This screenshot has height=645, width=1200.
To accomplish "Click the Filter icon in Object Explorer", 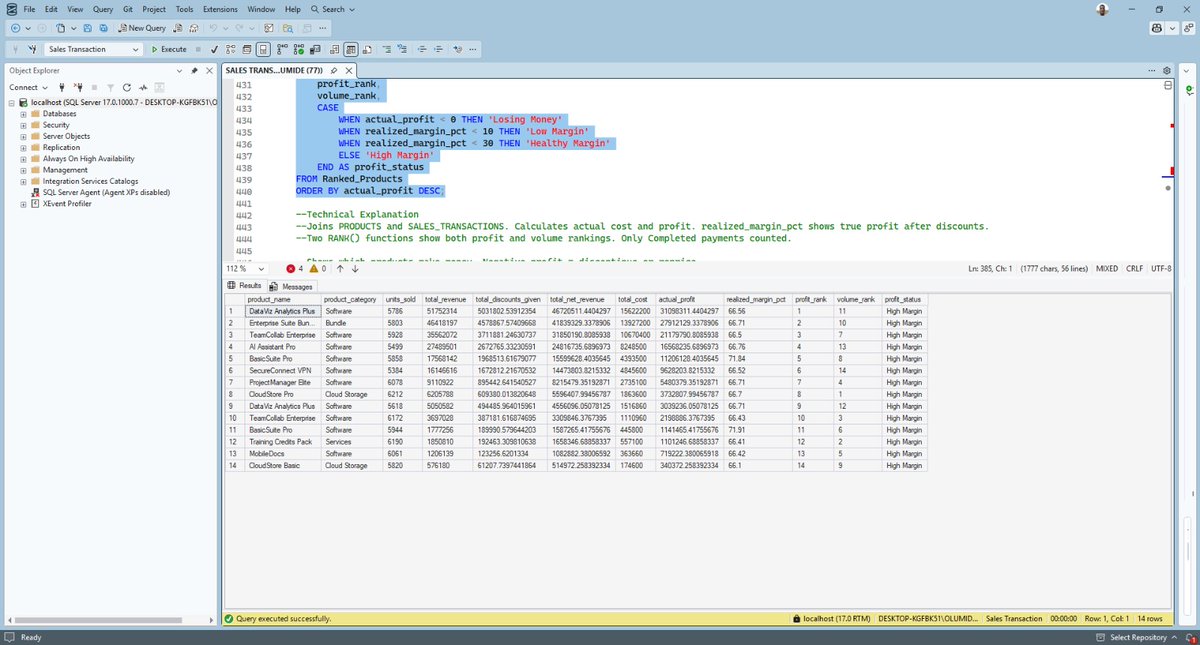I will click(111, 87).
